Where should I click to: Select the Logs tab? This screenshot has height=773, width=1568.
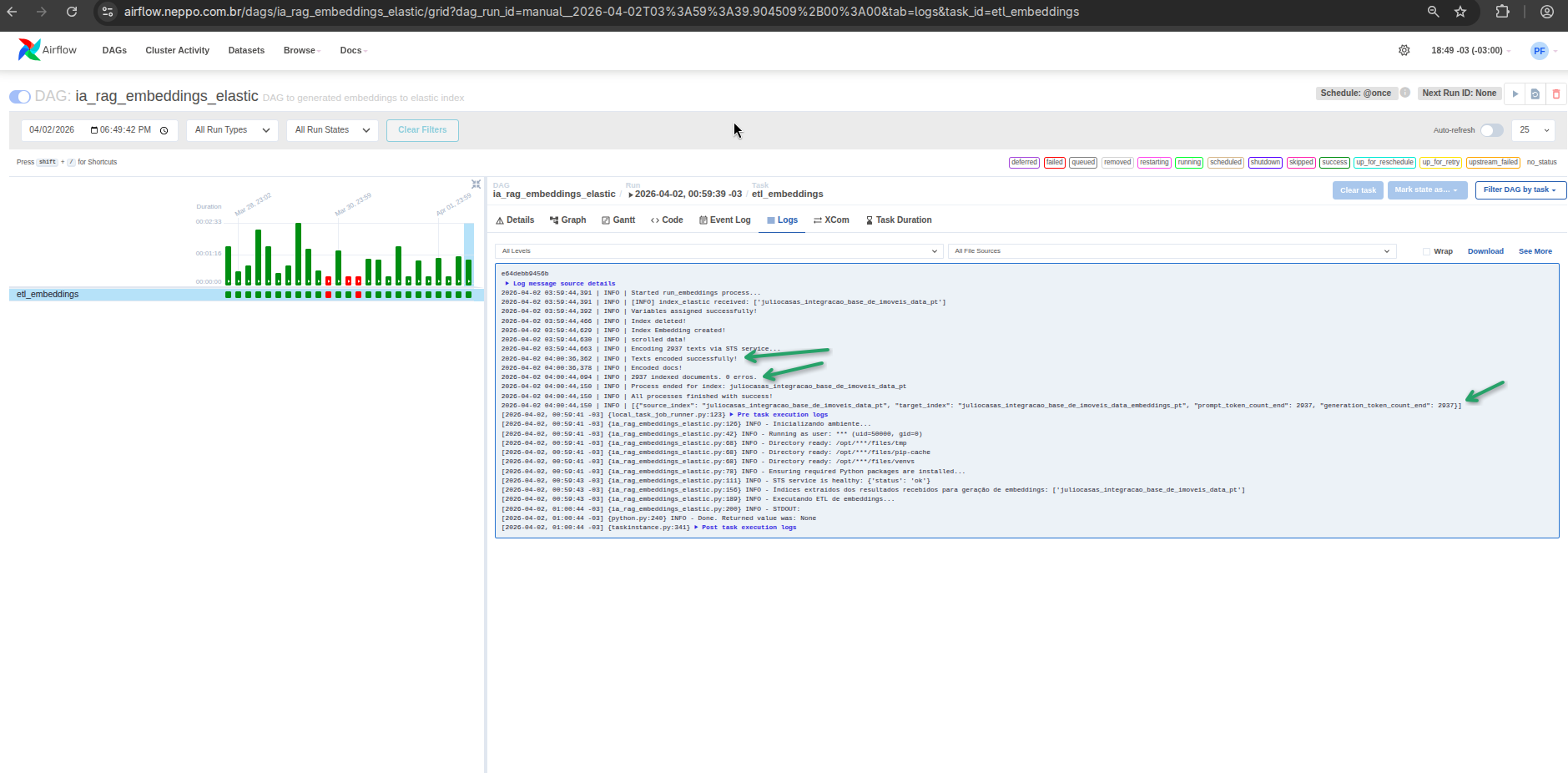pyautogui.click(x=782, y=220)
